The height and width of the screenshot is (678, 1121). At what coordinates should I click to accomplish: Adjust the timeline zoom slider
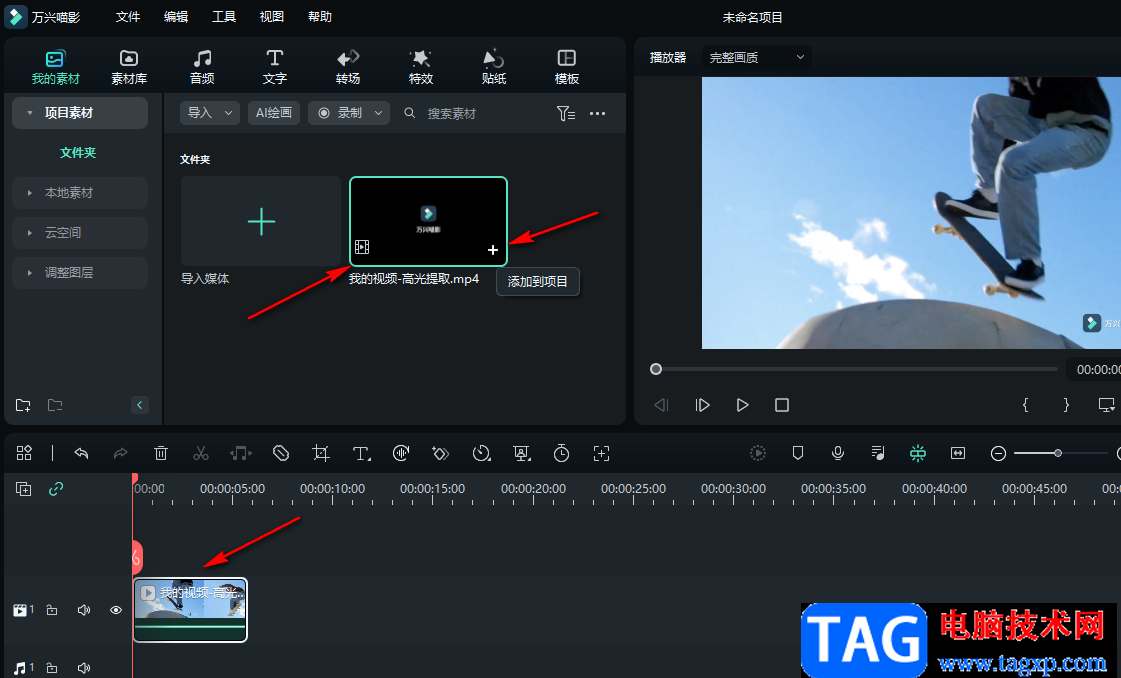tap(1058, 453)
